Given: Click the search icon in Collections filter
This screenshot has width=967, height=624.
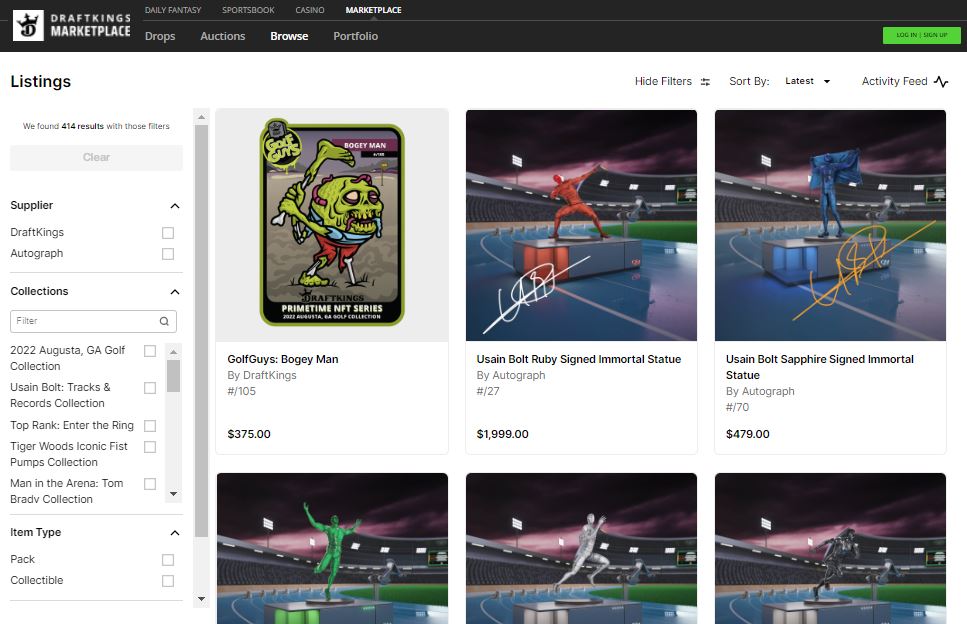Looking at the screenshot, I should click(164, 322).
